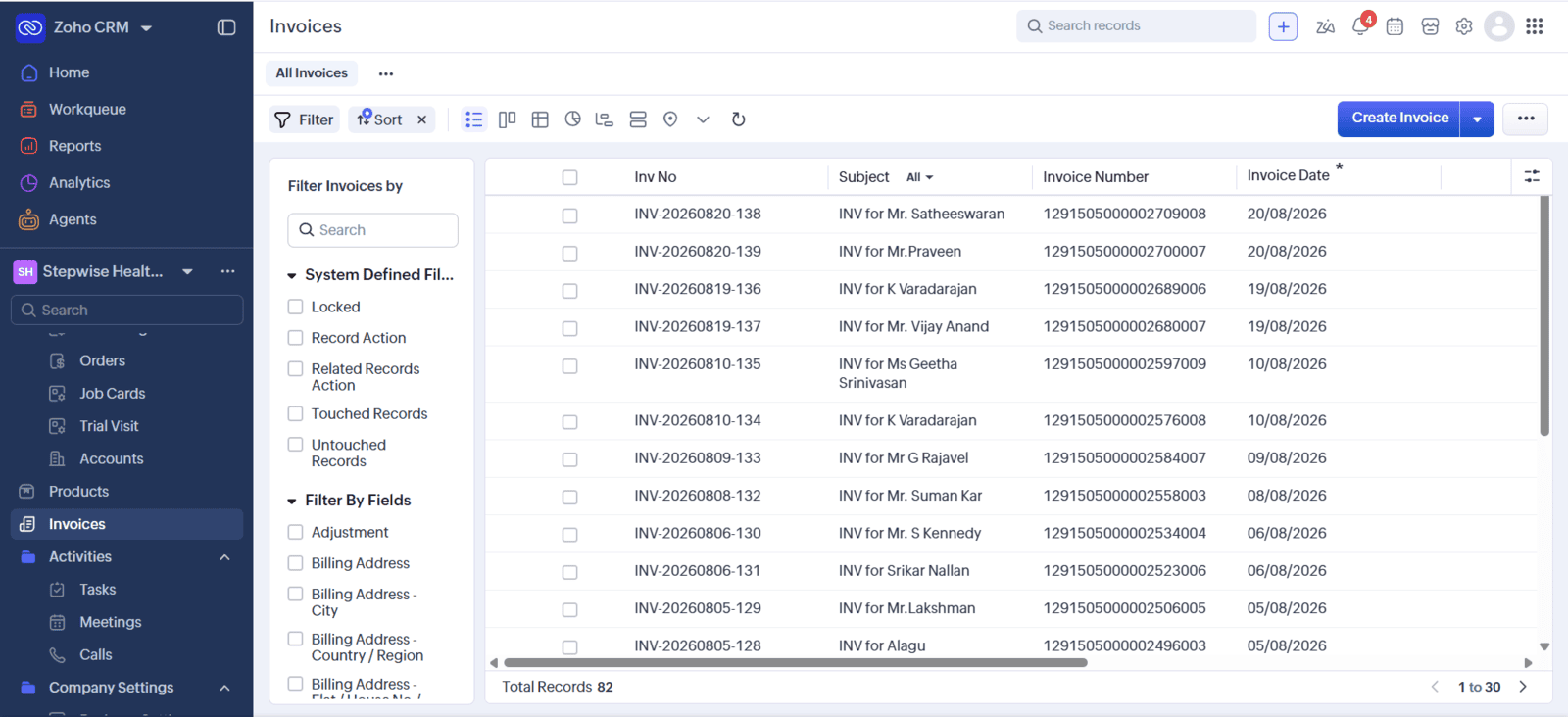1568x717 pixels.
Task: Switch to list view
Action: 474,119
